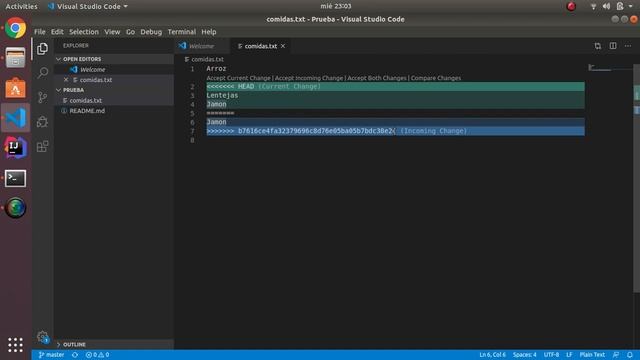Synchronize changes via status bar sync icon
This screenshot has height=360, width=640.
(x=75, y=355)
